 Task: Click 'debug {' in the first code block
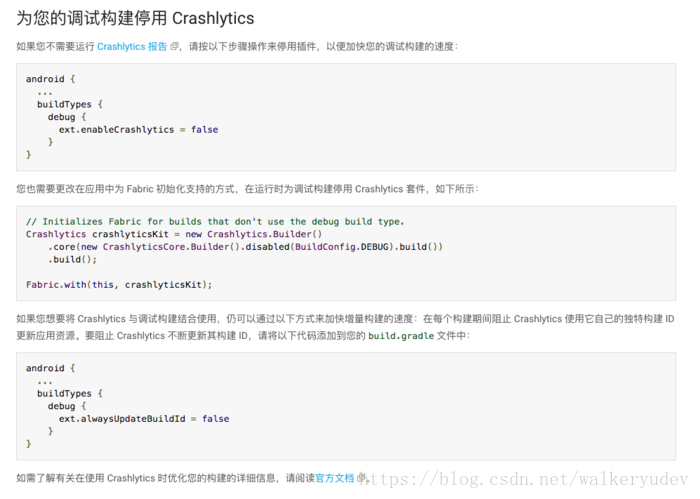67,117
